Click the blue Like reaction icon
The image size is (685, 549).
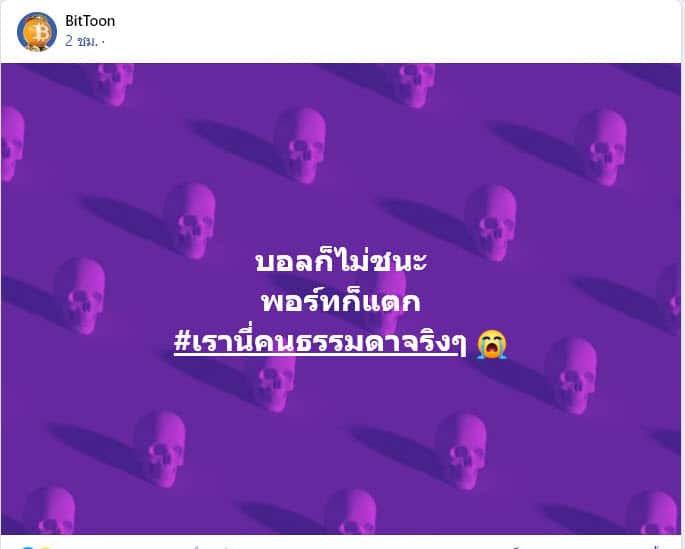click(x=27, y=547)
